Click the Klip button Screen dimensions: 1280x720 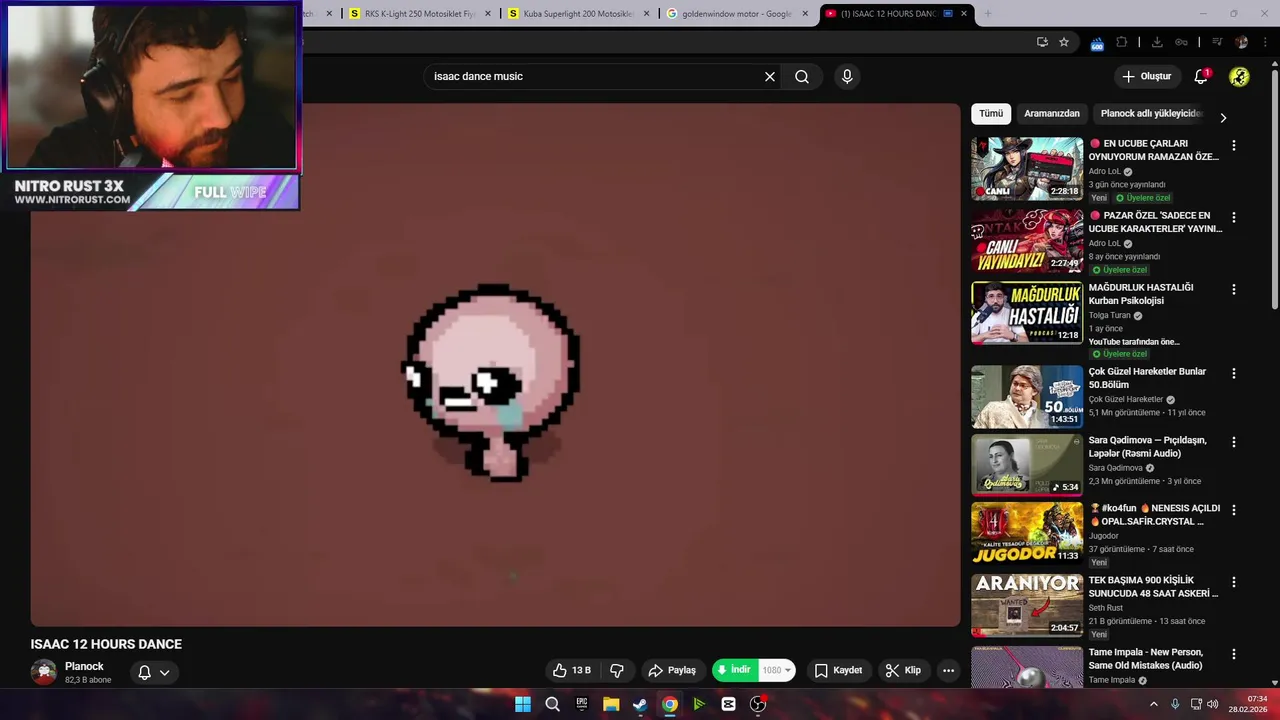(903, 670)
